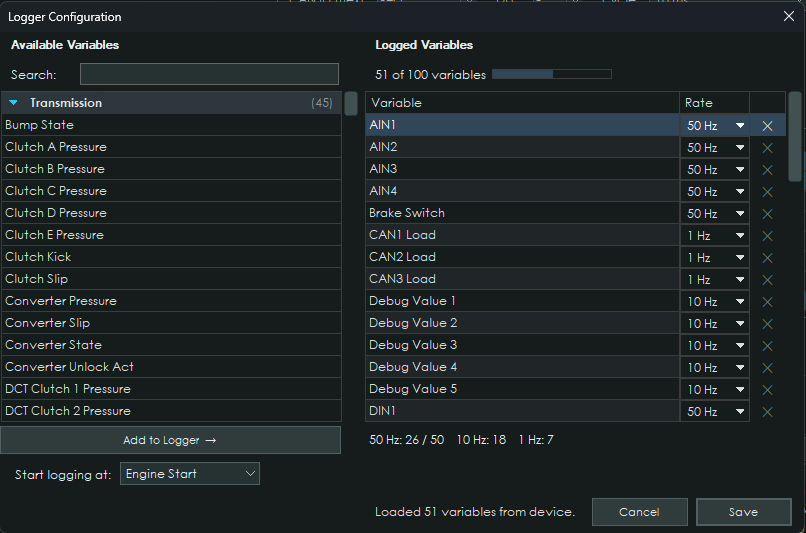
Task: Select Clutch Kick variable
Action: coord(171,257)
